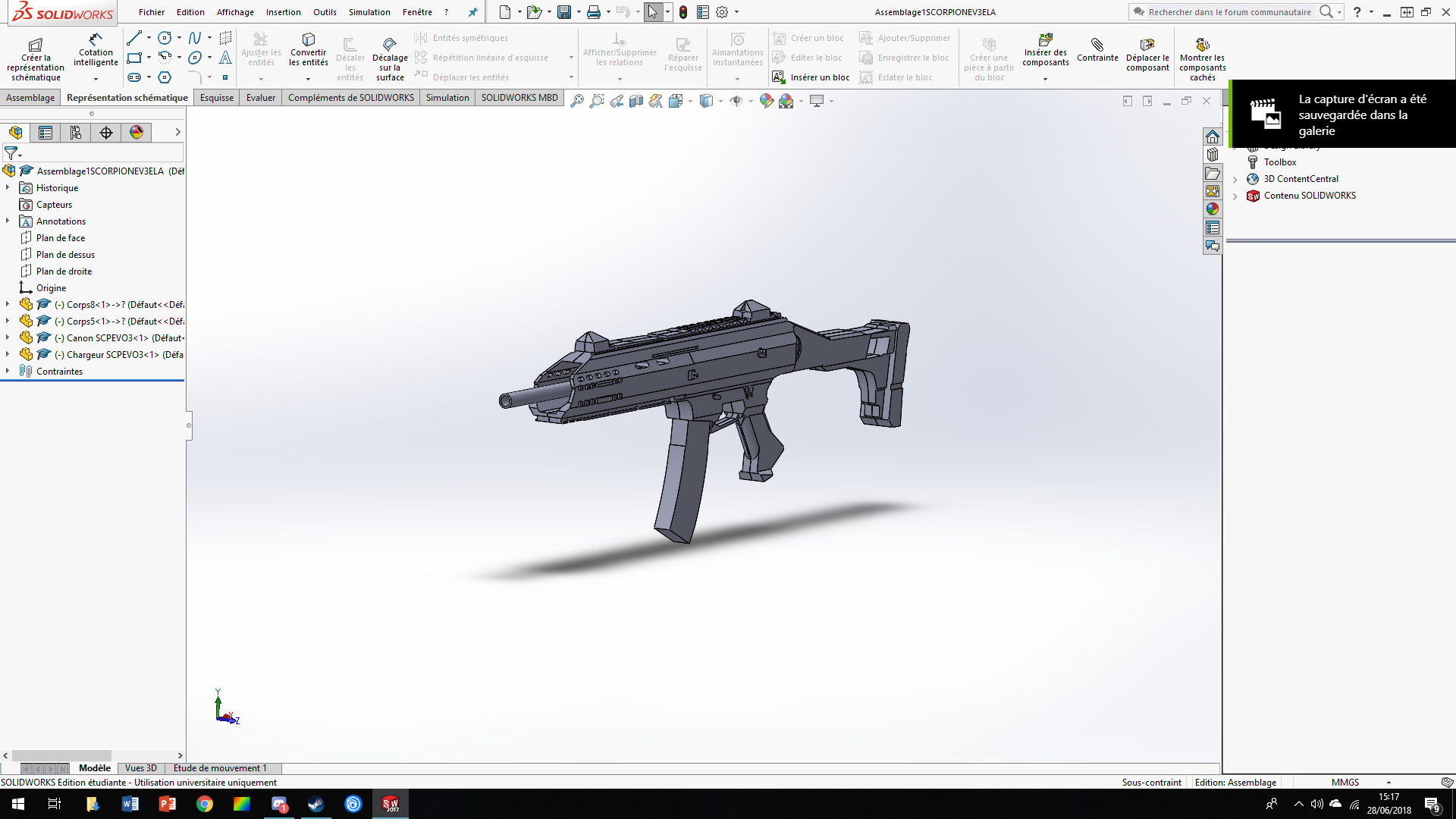The image size is (1456, 819).
Task: Expand Contenu SOLIDWORKS in the library
Action: click(1235, 196)
